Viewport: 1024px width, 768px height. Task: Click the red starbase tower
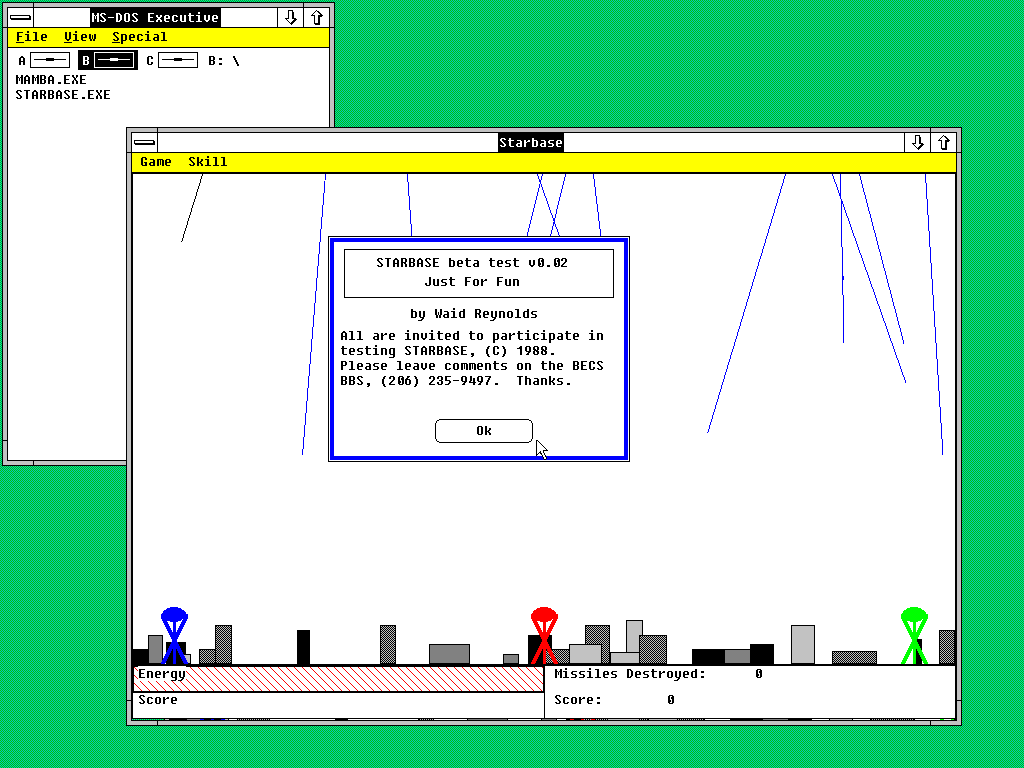point(544,635)
